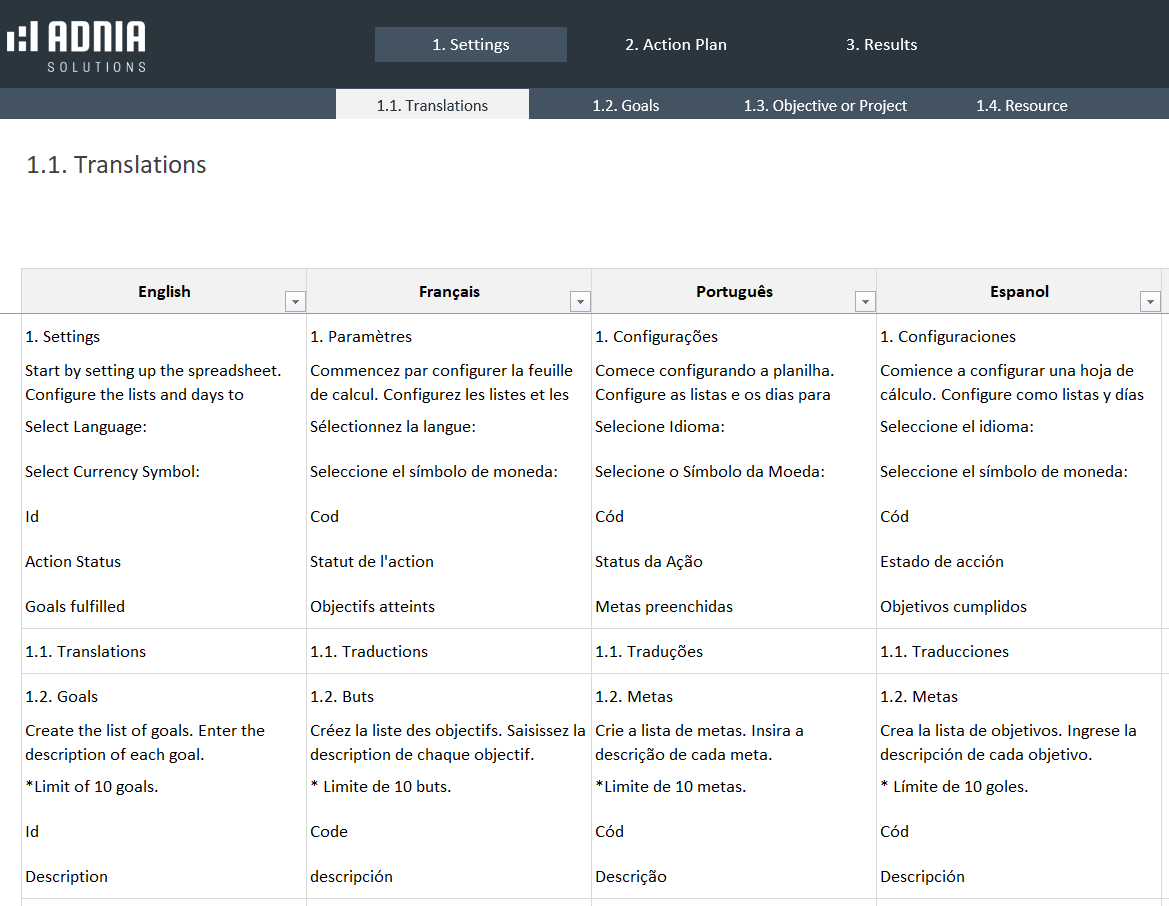
Task: Click the Portuguese cell 'Metas preenchidas'
Action: click(x=664, y=607)
